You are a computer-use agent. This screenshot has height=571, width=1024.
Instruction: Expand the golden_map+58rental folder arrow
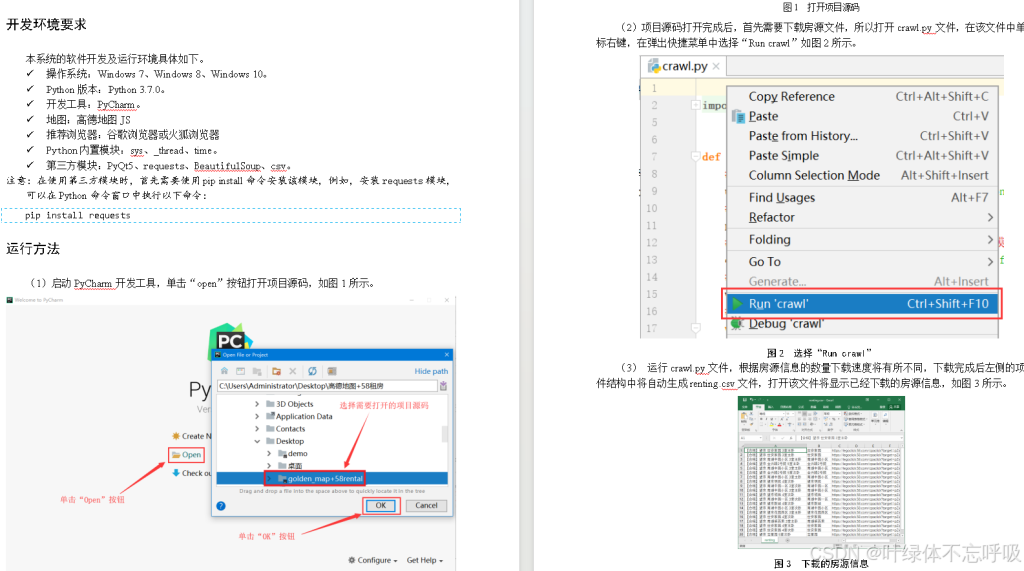click(269, 478)
